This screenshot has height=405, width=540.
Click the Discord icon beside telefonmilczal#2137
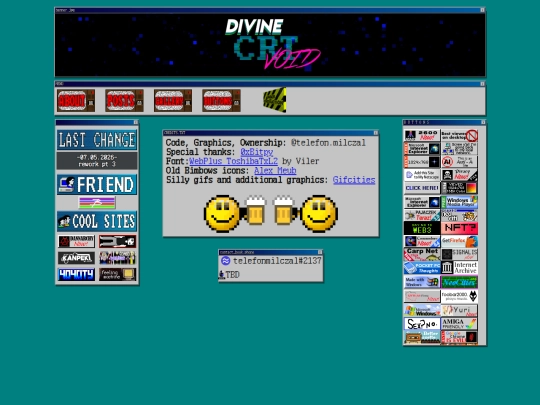[226, 261]
